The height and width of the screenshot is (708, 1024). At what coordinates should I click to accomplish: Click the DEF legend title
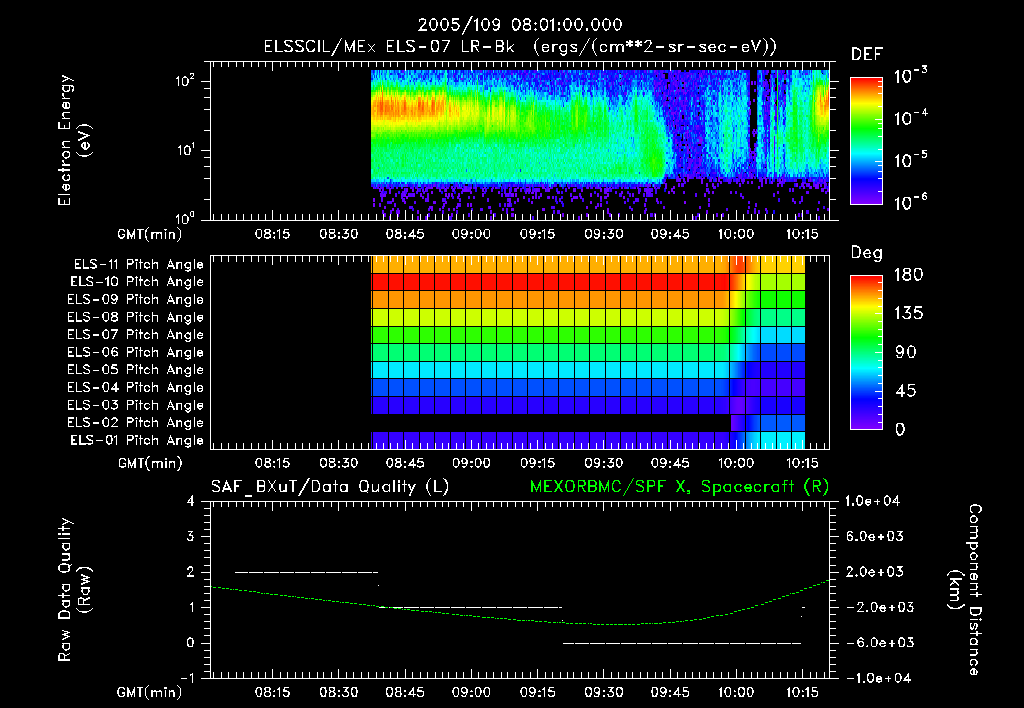tap(867, 55)
